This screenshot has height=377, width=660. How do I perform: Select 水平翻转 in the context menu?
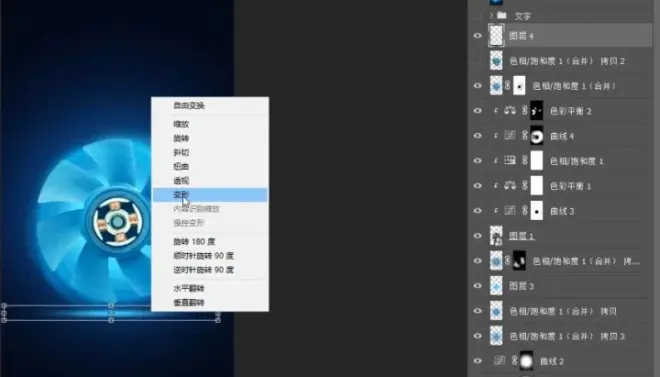tap(210, 288)
